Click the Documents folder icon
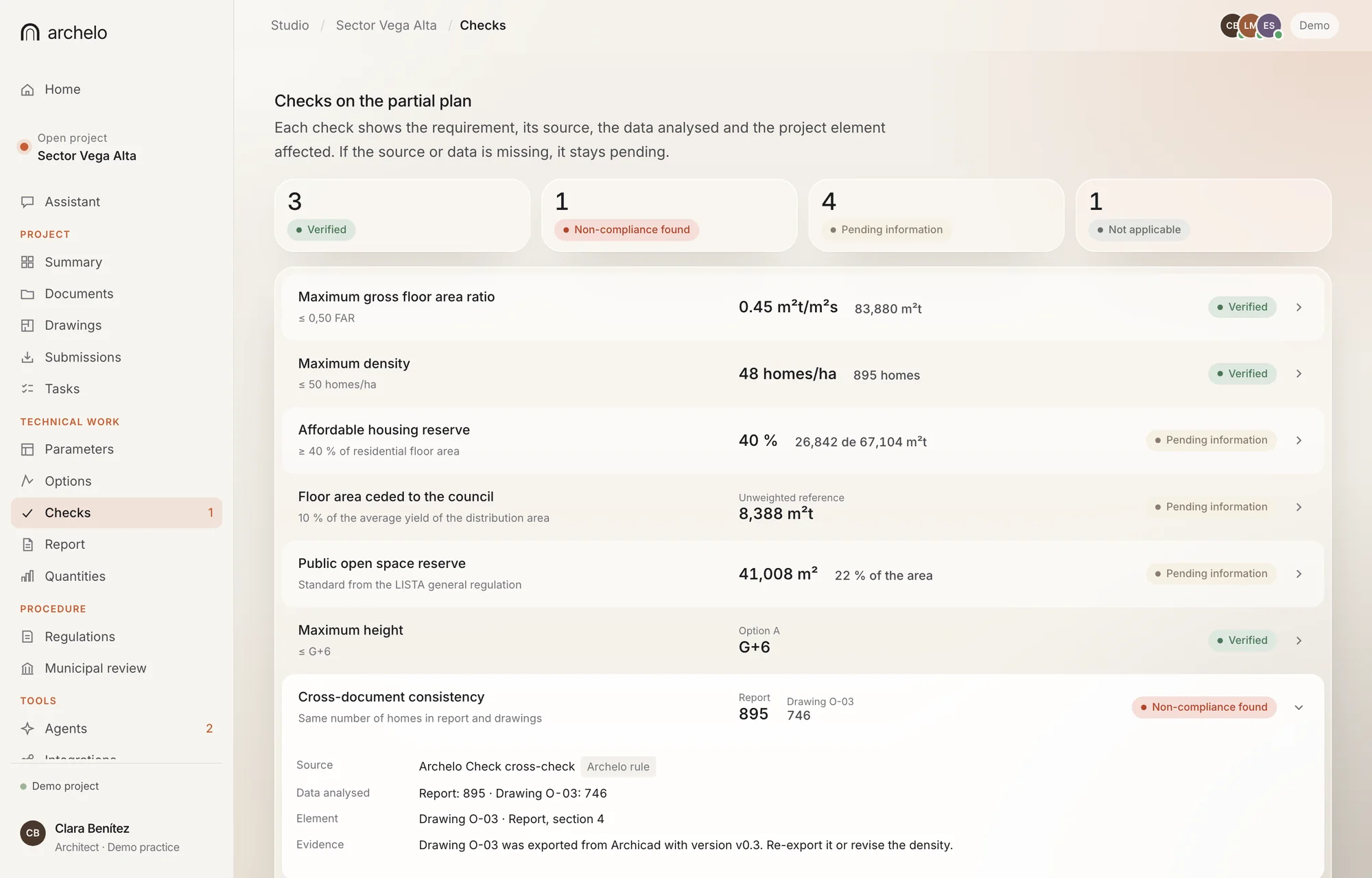 (27, 294)
